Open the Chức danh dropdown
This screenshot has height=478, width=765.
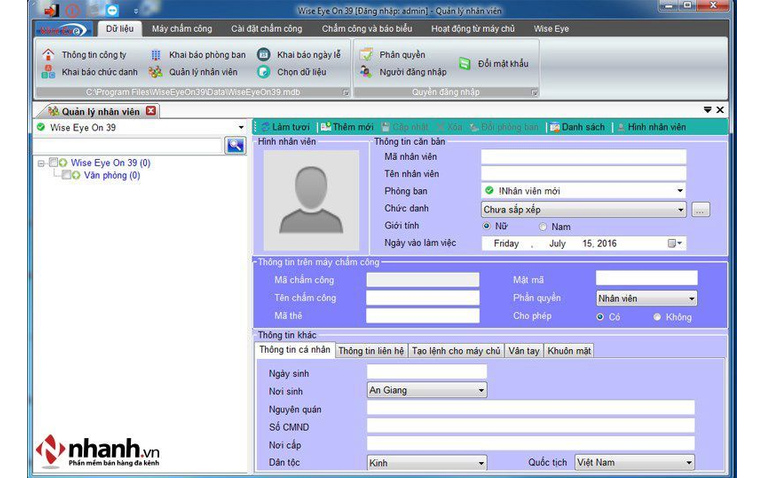tap(680, 210)
